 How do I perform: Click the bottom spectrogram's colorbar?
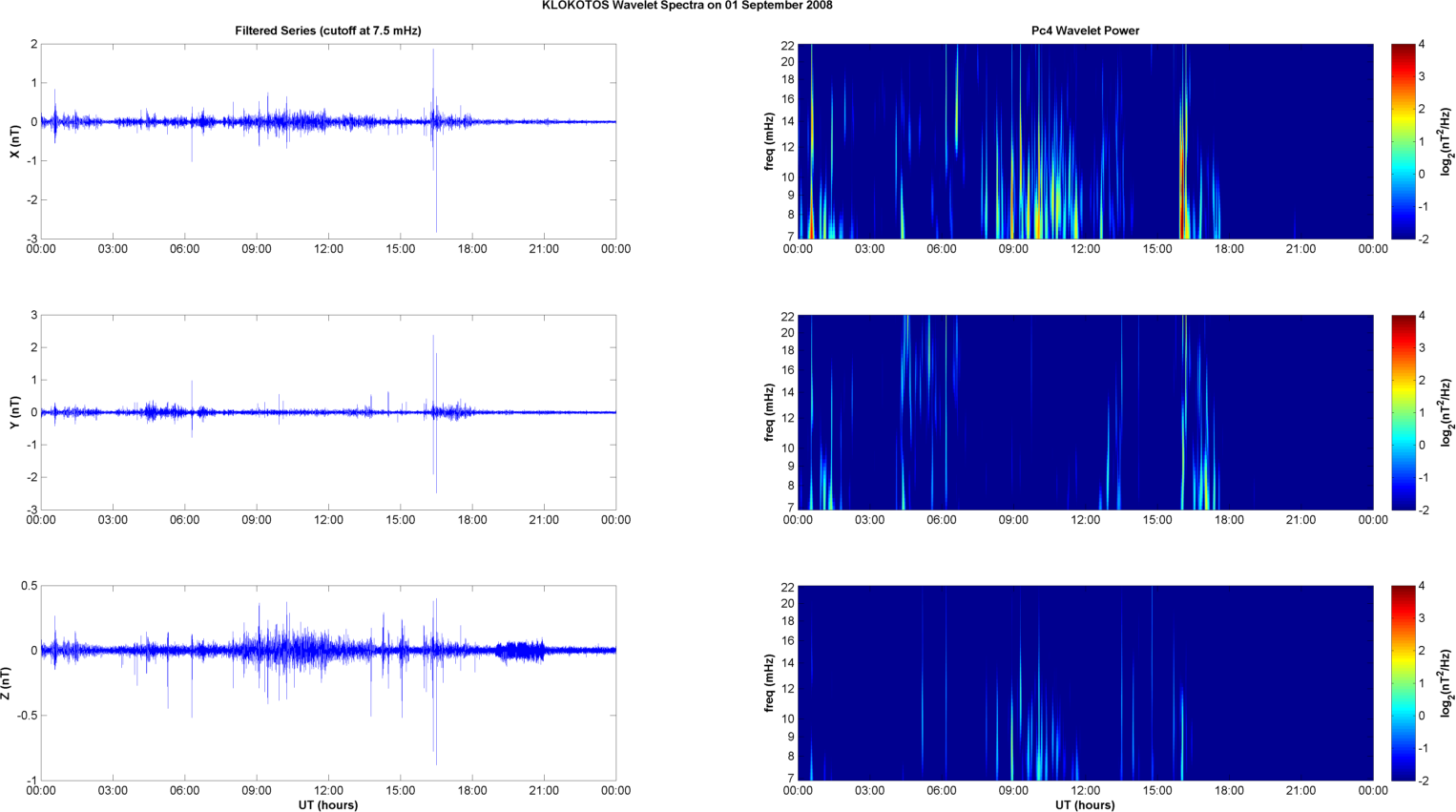click(1403, 683)
